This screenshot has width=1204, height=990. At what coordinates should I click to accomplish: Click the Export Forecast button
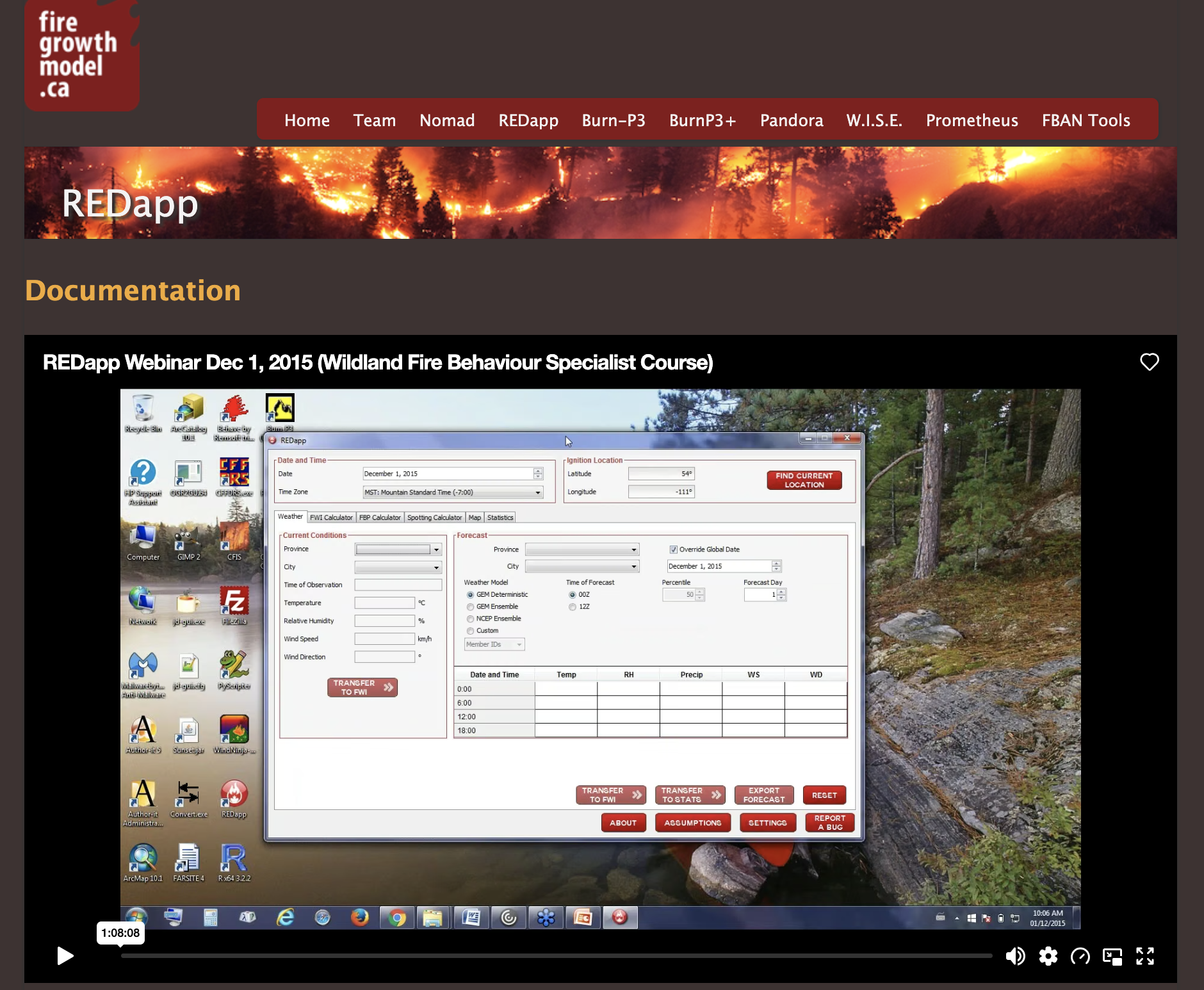764,795
